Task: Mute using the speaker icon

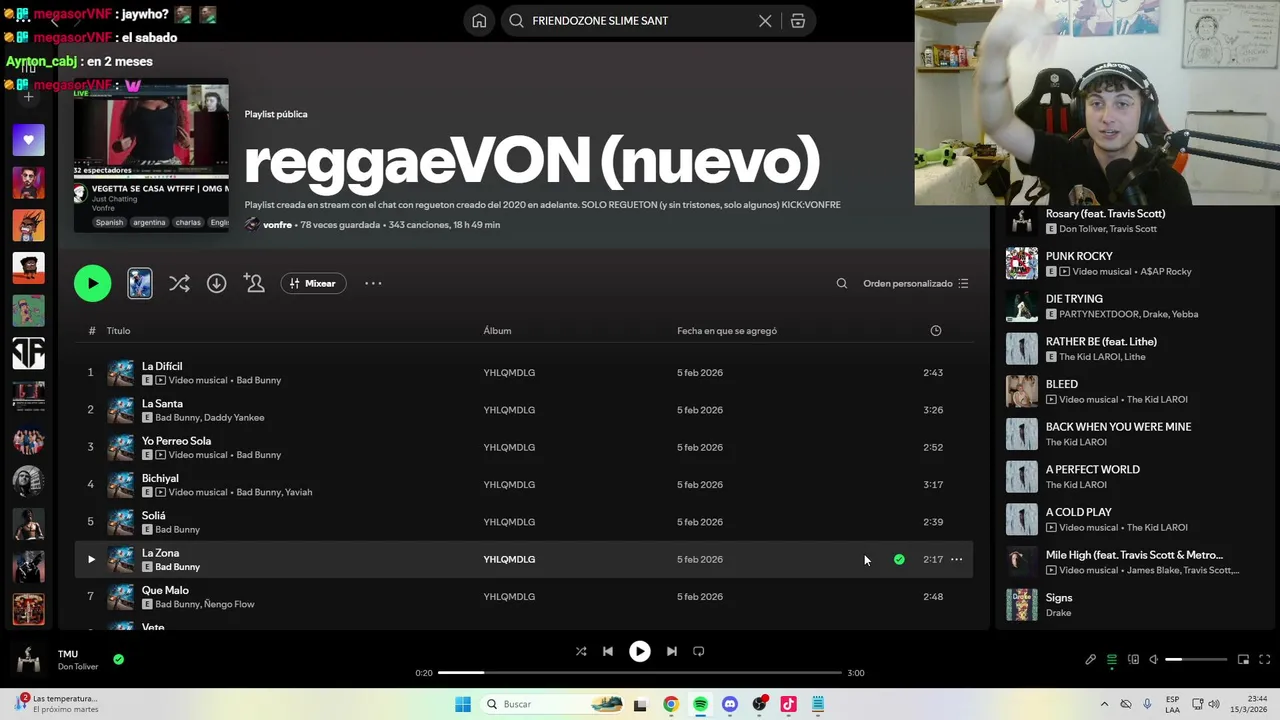Action: pyautogui.click(x=1154, y=660)
